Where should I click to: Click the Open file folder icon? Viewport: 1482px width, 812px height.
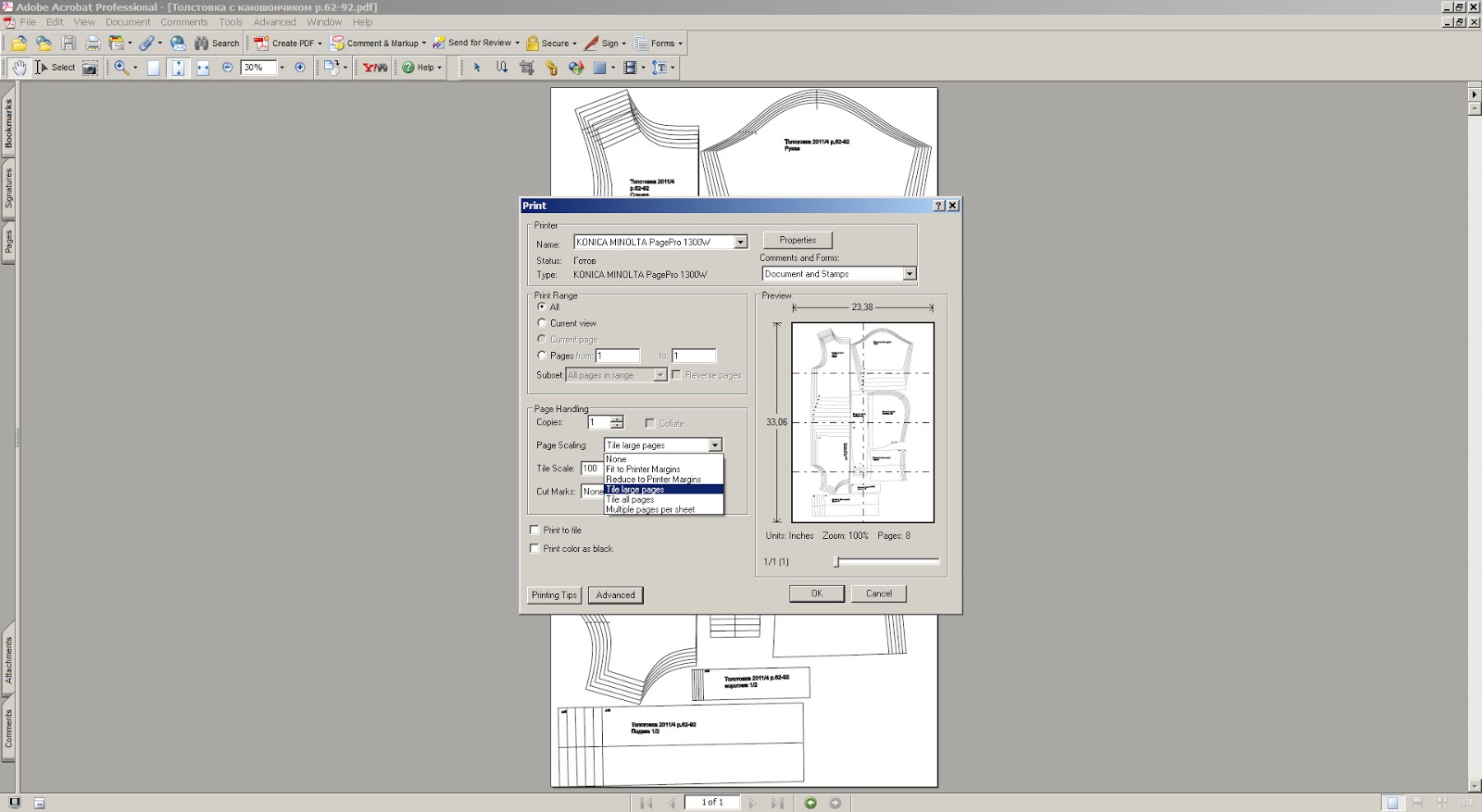[x=19, y=44]
